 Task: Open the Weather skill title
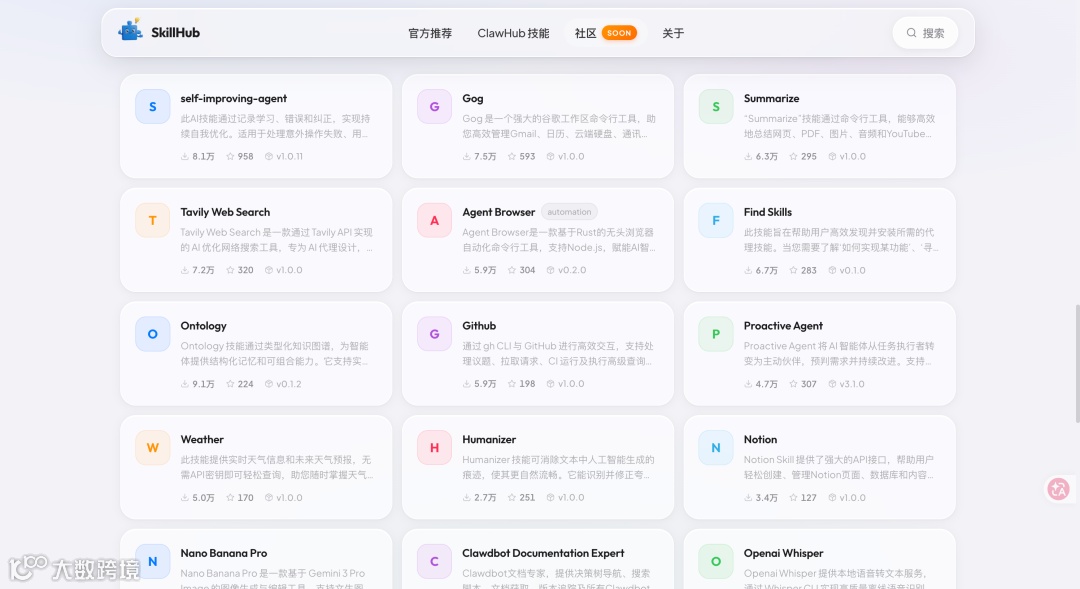pos(202,440)
